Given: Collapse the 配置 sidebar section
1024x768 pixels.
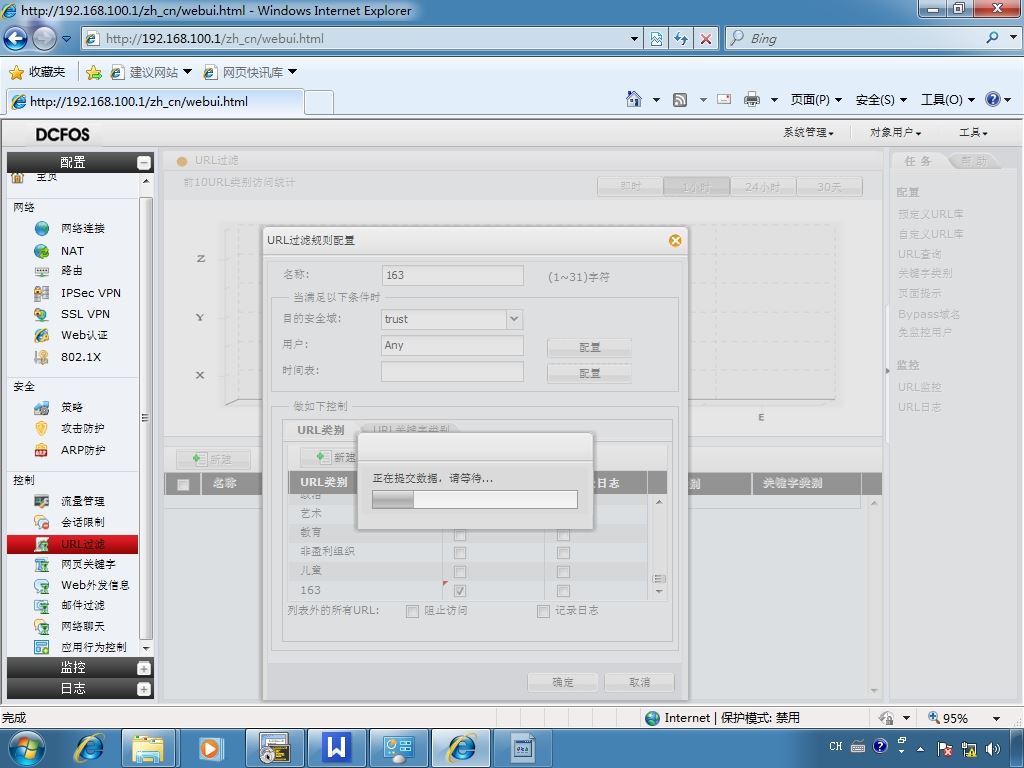Looking at the screenshot, I should pyautogui.click(x=144, y=163).
